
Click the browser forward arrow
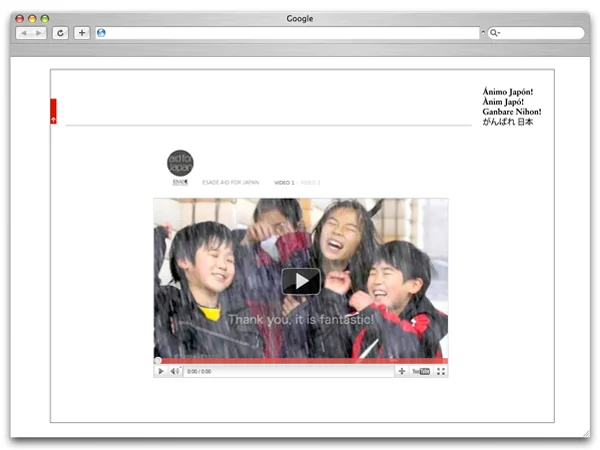pos(39,33)
